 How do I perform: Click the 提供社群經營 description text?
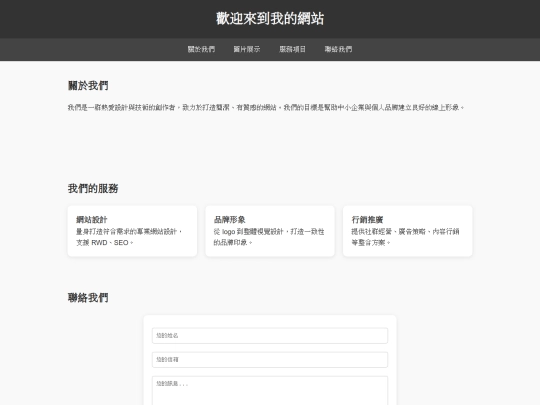(x=405, y=237)
